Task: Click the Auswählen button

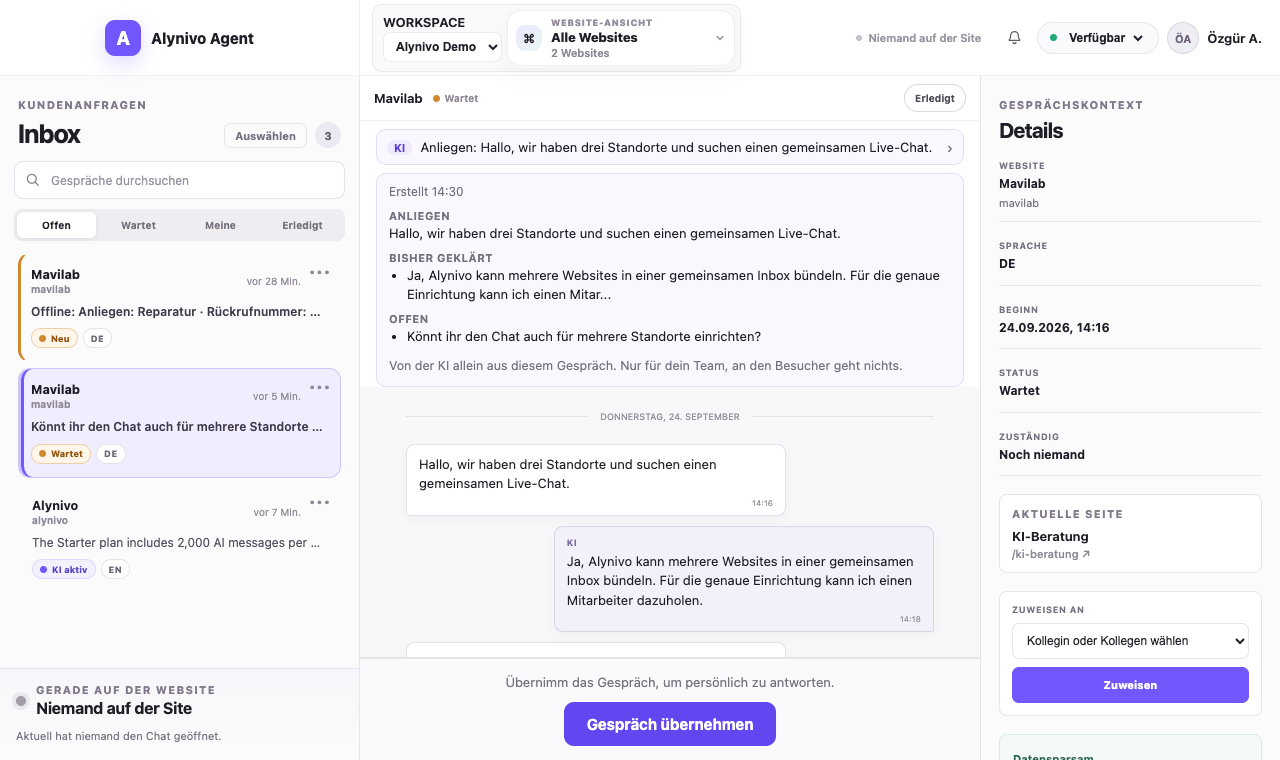Action: pos(265,135)
